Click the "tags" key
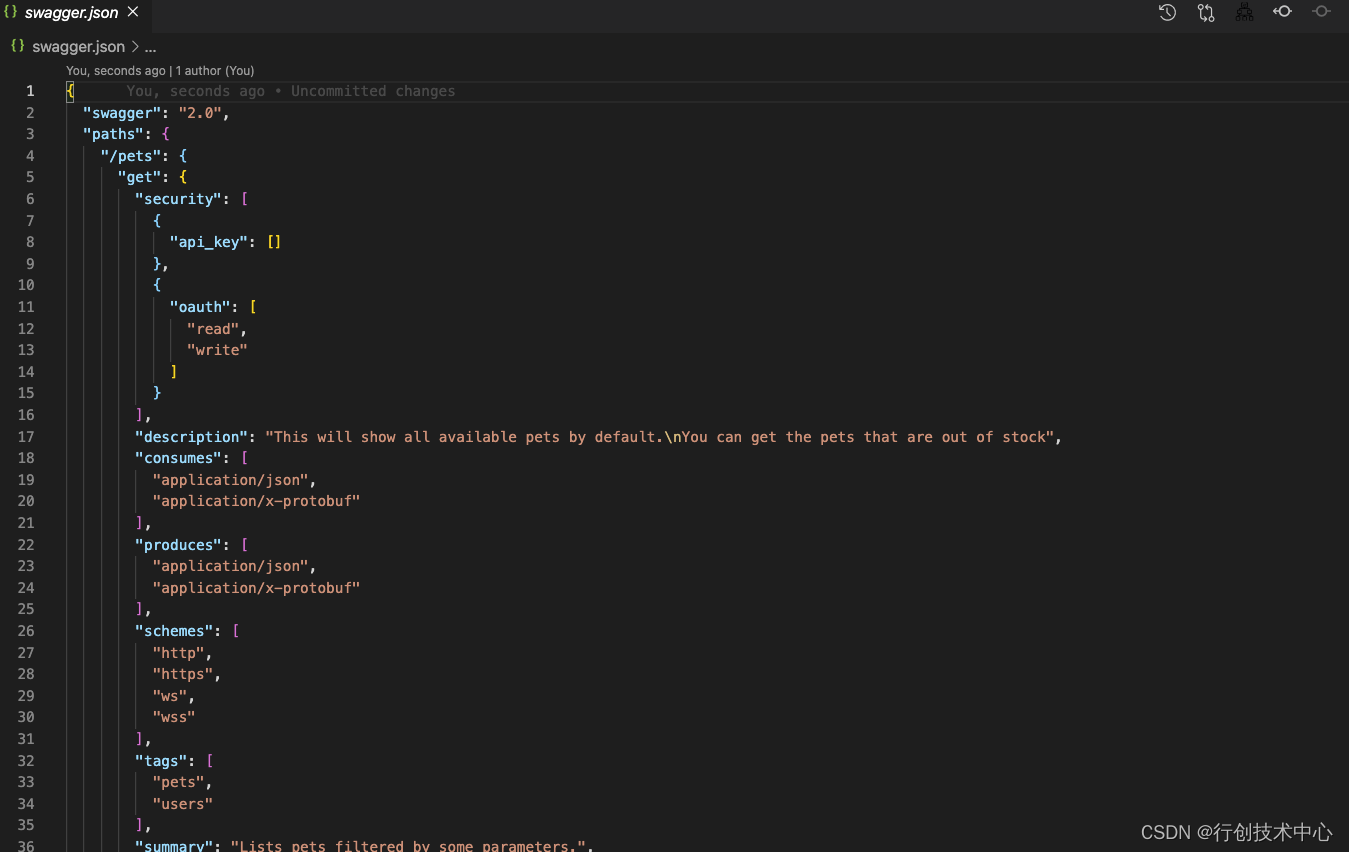This screenshot has width=1349, height=852. [161, 761]
